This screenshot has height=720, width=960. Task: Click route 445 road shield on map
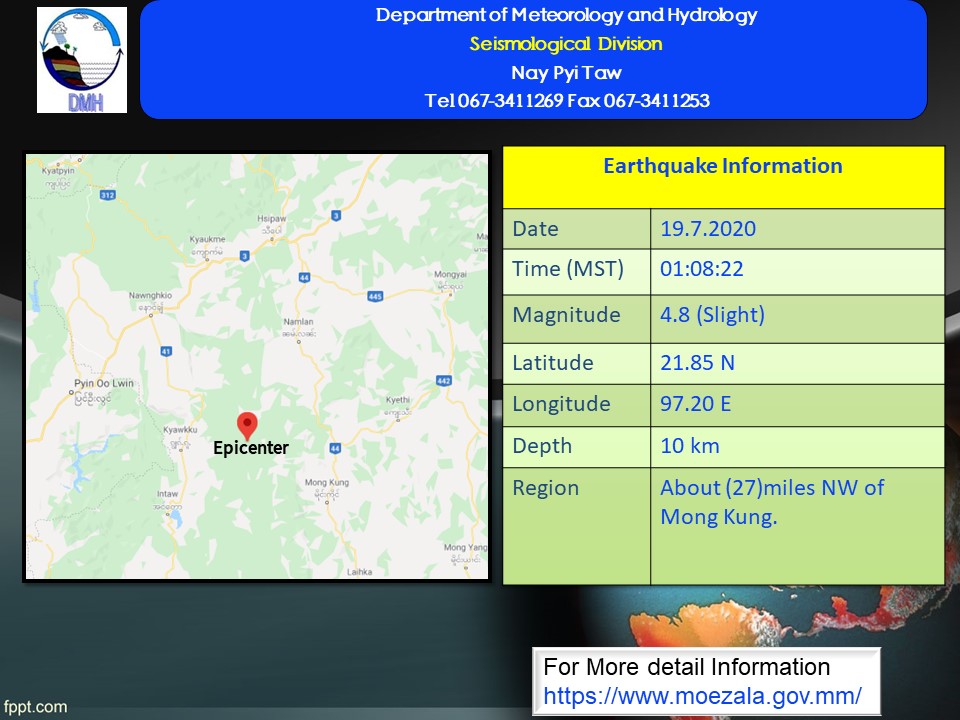click(x=375, y=296)
